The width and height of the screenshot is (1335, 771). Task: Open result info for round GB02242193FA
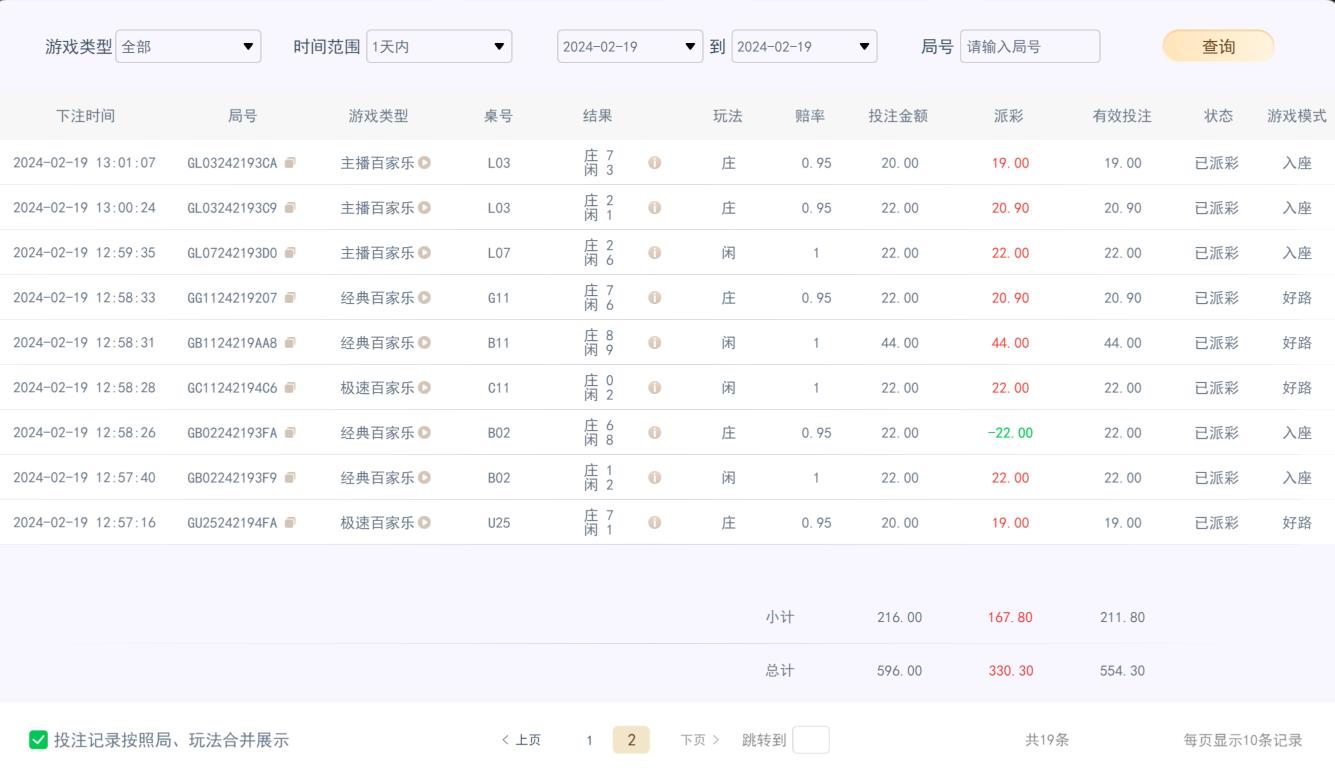pyautogui.click(x=655, y=433)
